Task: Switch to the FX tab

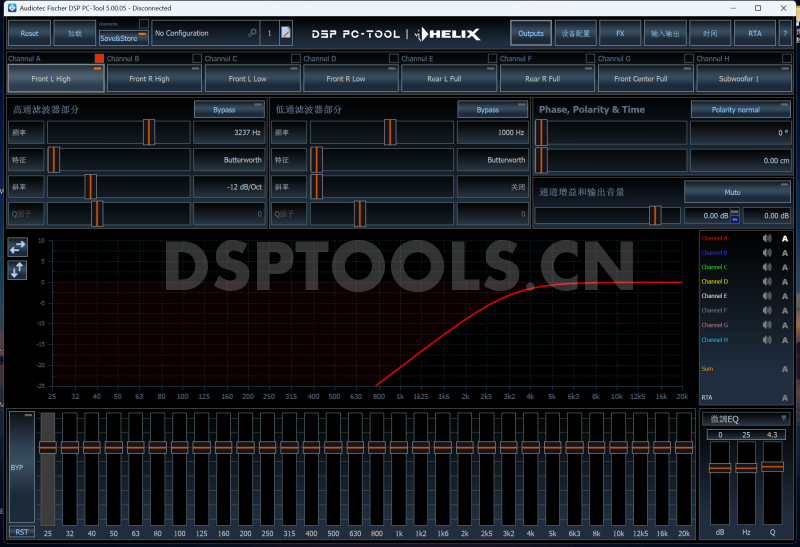Action: click(620, 33)
